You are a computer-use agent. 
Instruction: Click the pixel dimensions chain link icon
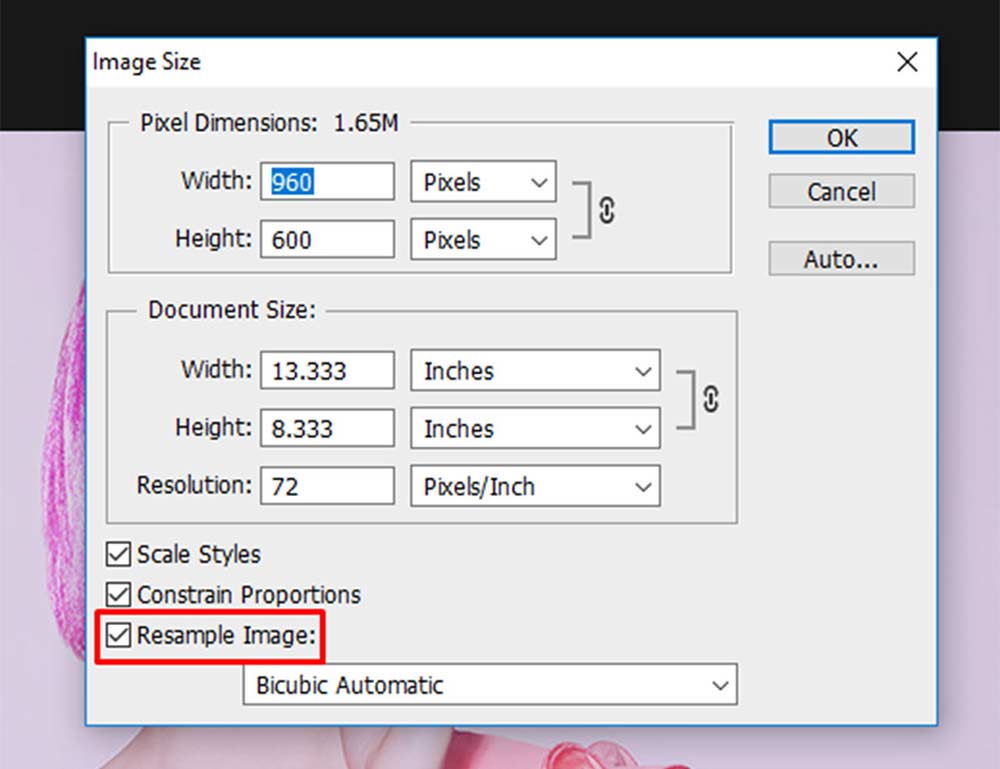[607, 210]
